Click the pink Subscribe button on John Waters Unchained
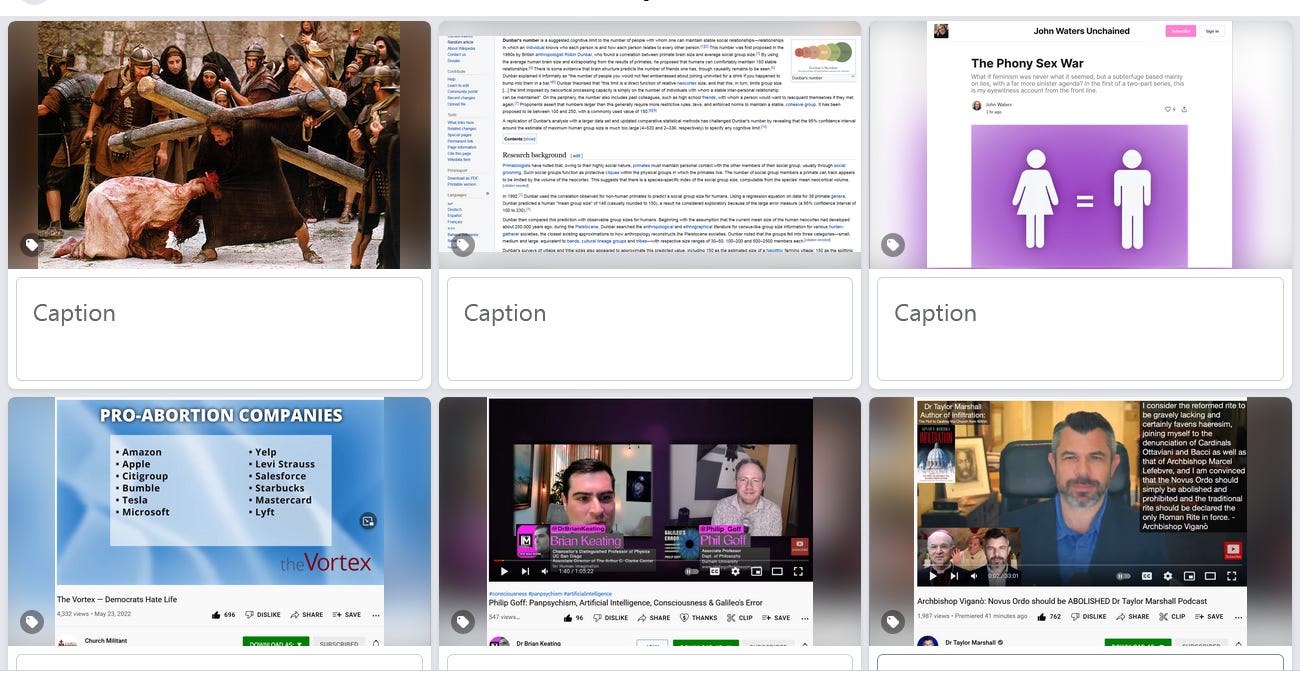This screenshot has height=683, width=1300. (x=1180, y=31)
